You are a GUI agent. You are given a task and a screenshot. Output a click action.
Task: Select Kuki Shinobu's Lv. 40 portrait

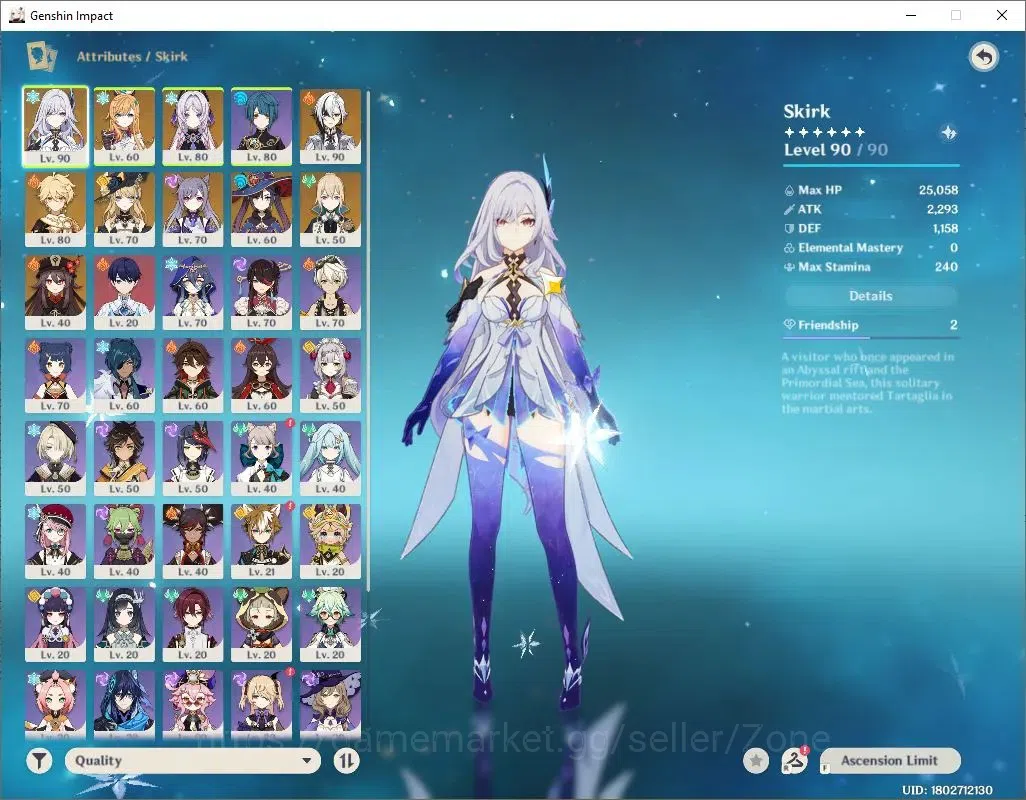124,542
